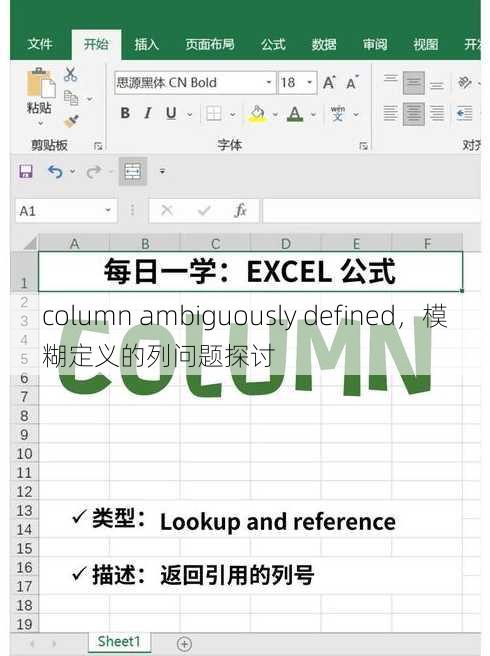Screen dimensions: 490x656
Task: Open font color dropdown arrow
Action: tap(313, 114)
